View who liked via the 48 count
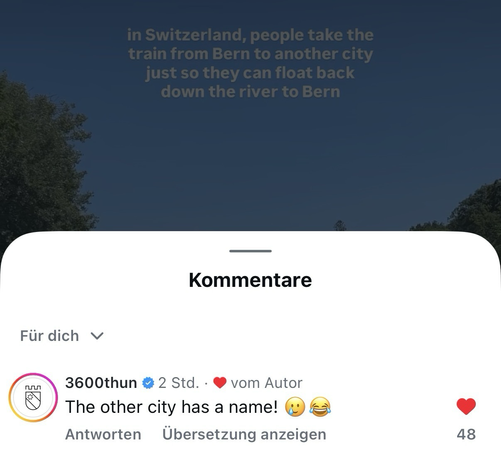Image resolution: width=501 pixels, height=459 pixels. [x=466, y=434]
